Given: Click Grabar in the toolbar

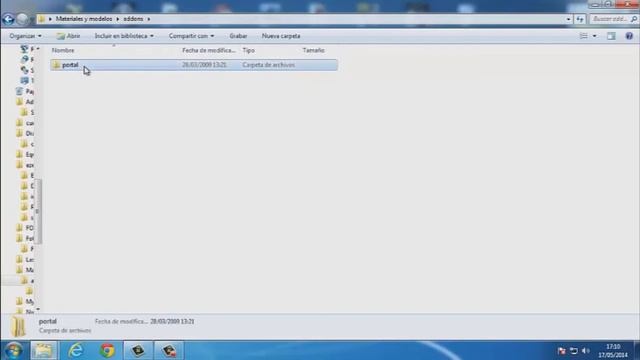Looking at the screenshot, I should (238, 36).
